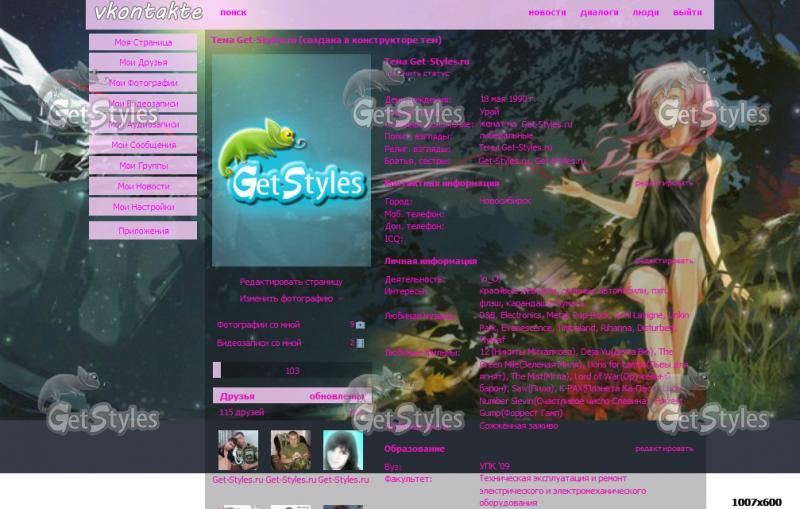Open the поиск search link
Image resolution: width=800 pixels, height=509 pixels.
tap(233, 12)
